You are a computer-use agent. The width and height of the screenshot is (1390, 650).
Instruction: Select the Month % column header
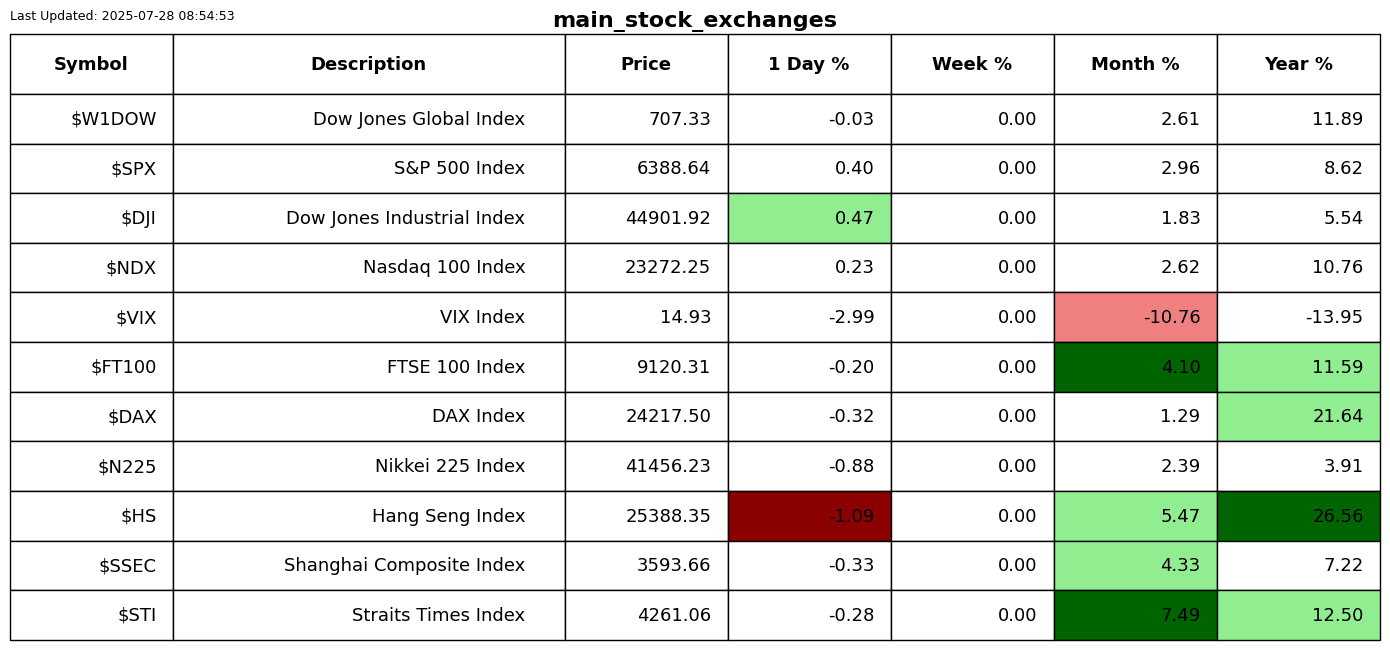point(1135,65)
